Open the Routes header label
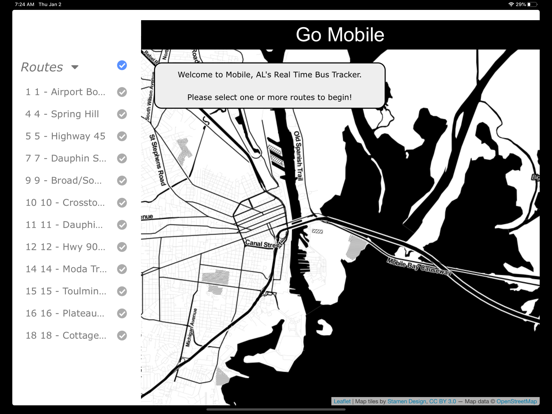This screenshot has width=552, height=414. tap(42, 67)
